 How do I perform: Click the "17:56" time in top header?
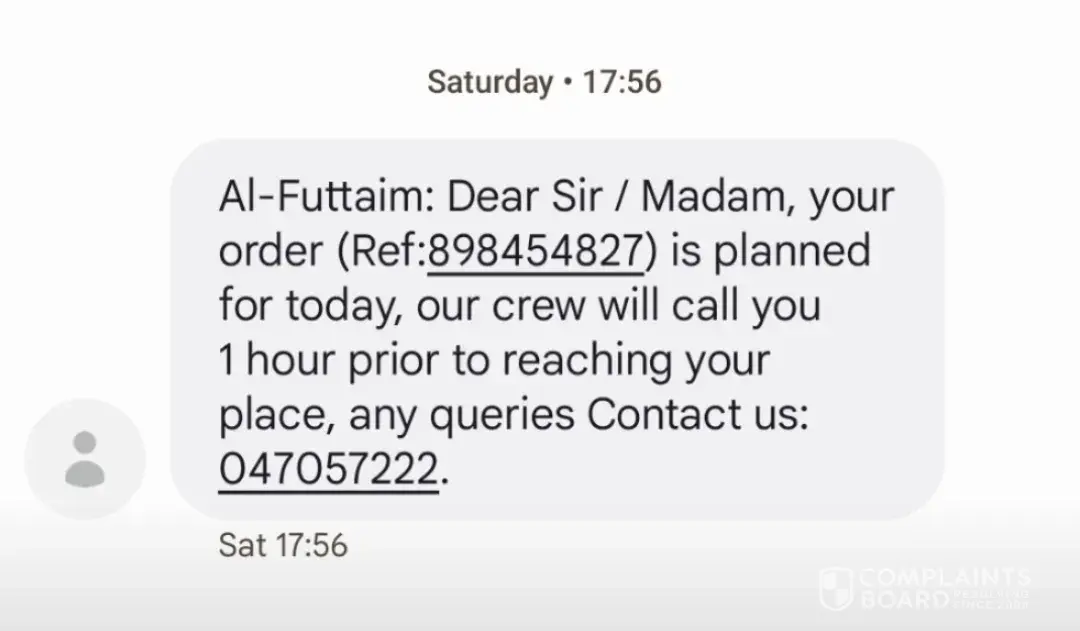tap(621, 82)
